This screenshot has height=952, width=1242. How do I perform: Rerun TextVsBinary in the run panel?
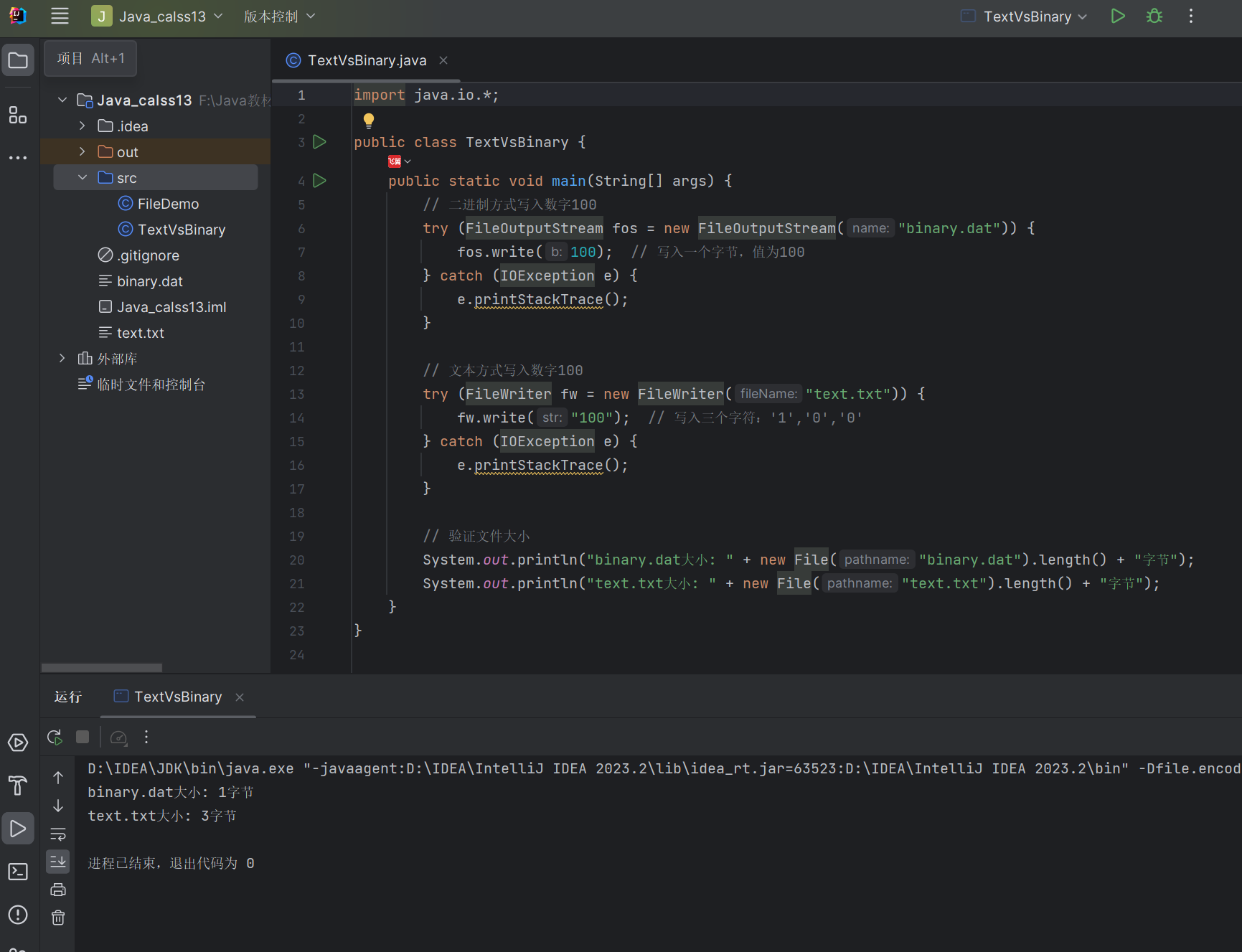[55, 737]
